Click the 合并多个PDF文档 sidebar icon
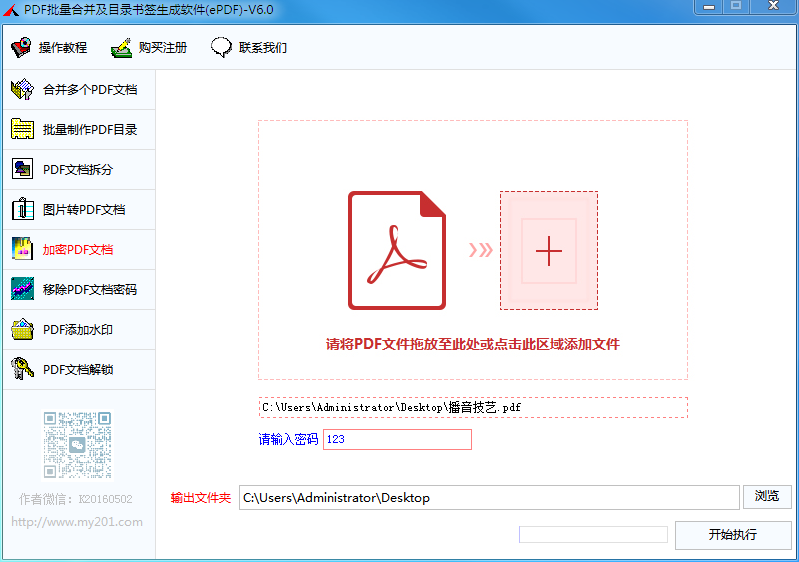 tap(22, 90)
